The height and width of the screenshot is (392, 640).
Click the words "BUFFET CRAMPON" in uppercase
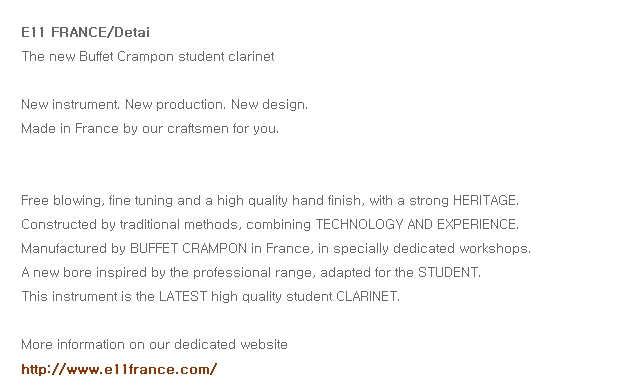[x=189, y=249]
